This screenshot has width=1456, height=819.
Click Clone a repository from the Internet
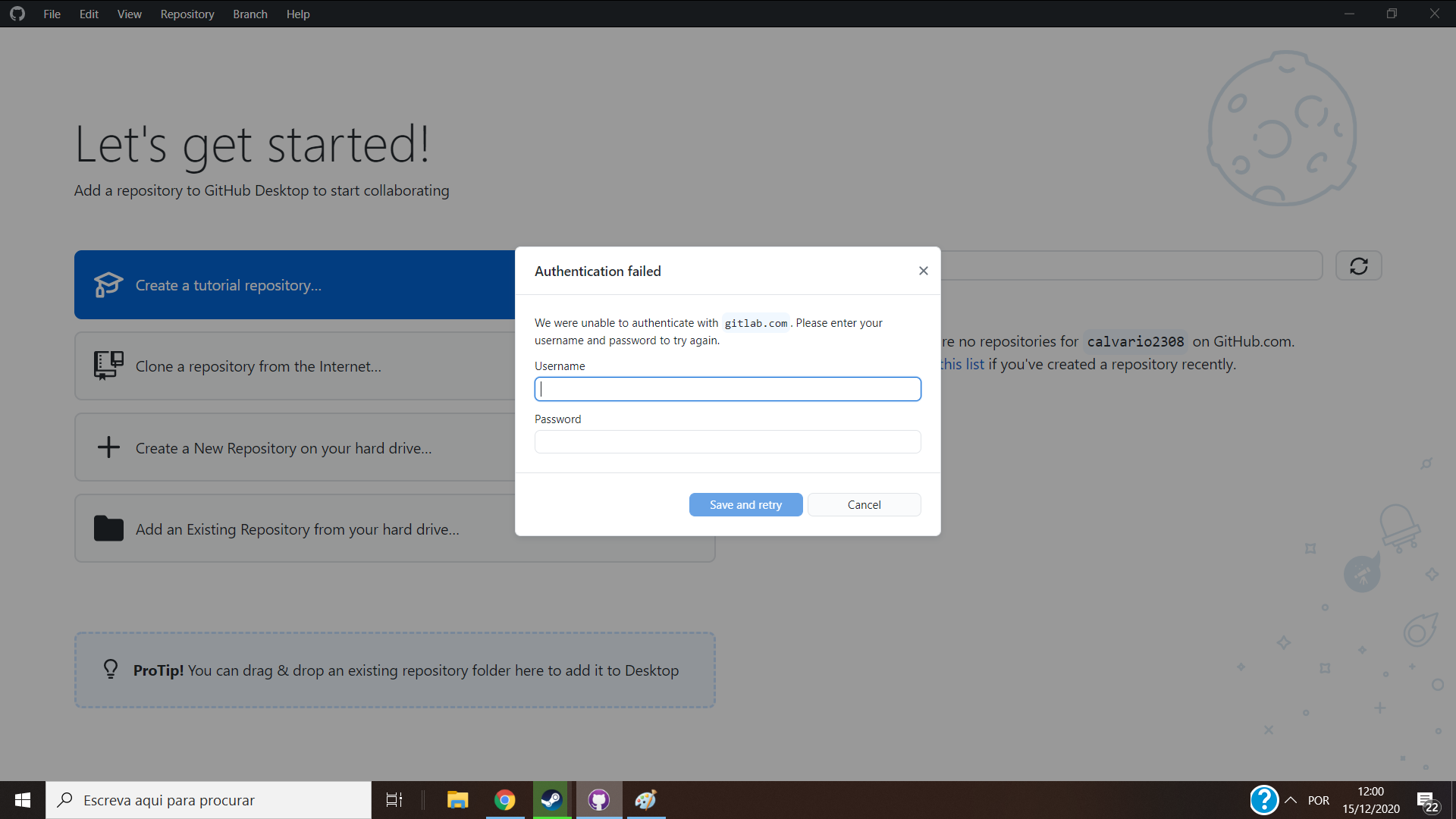295,366
